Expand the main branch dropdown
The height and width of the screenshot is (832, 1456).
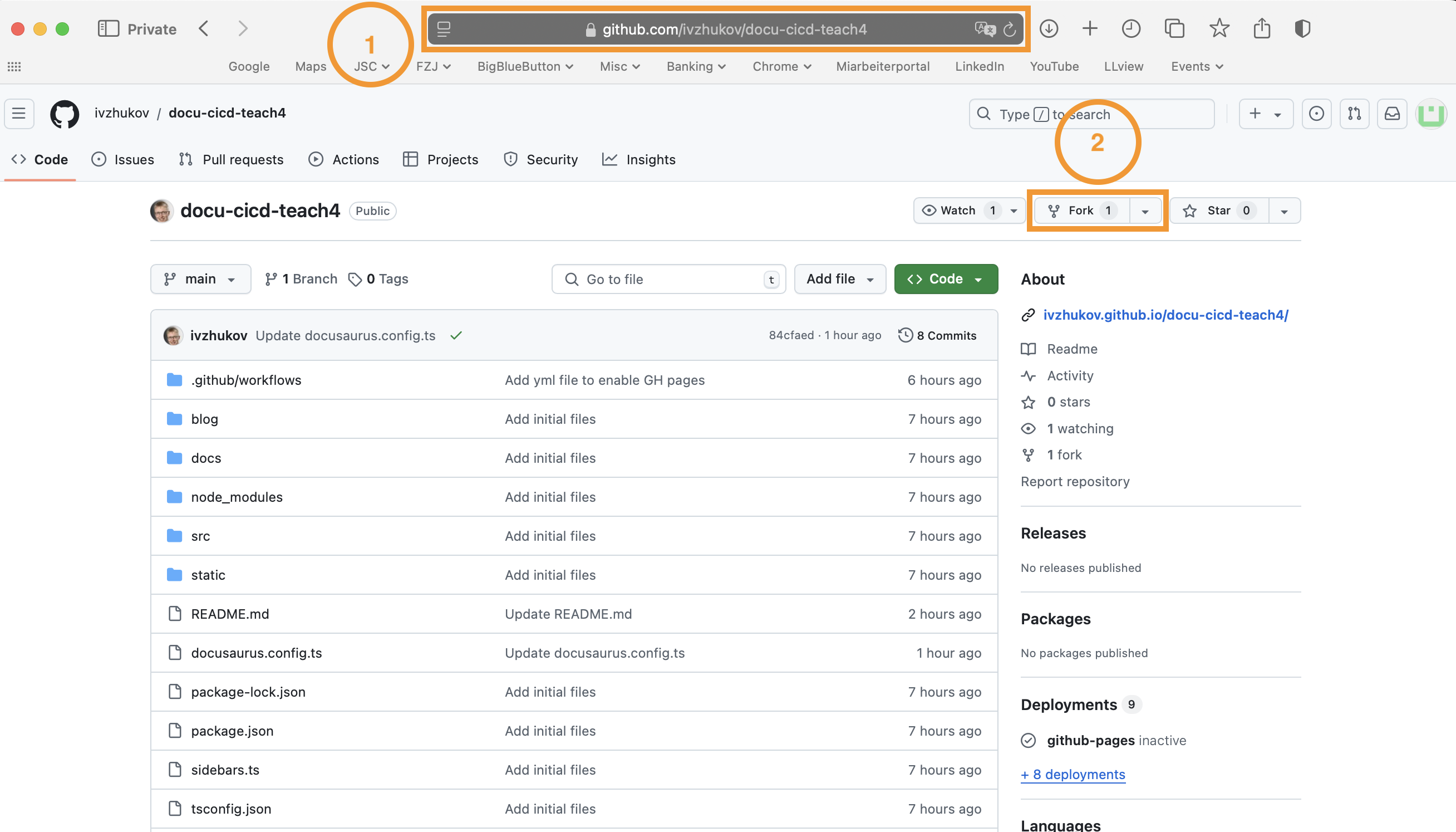coord(200,279)
